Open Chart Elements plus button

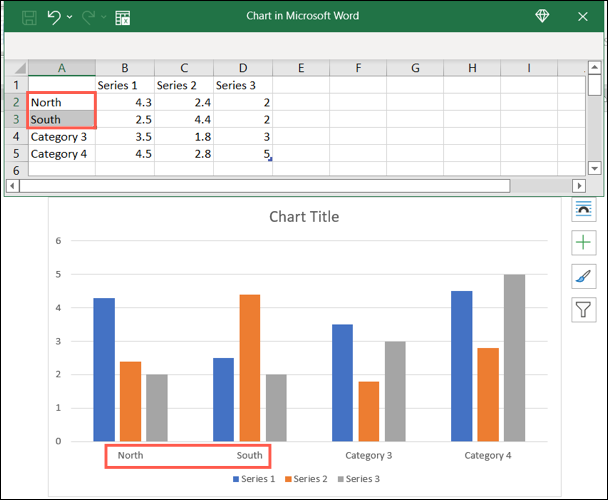pyautogui.click(x=584, y=243)
